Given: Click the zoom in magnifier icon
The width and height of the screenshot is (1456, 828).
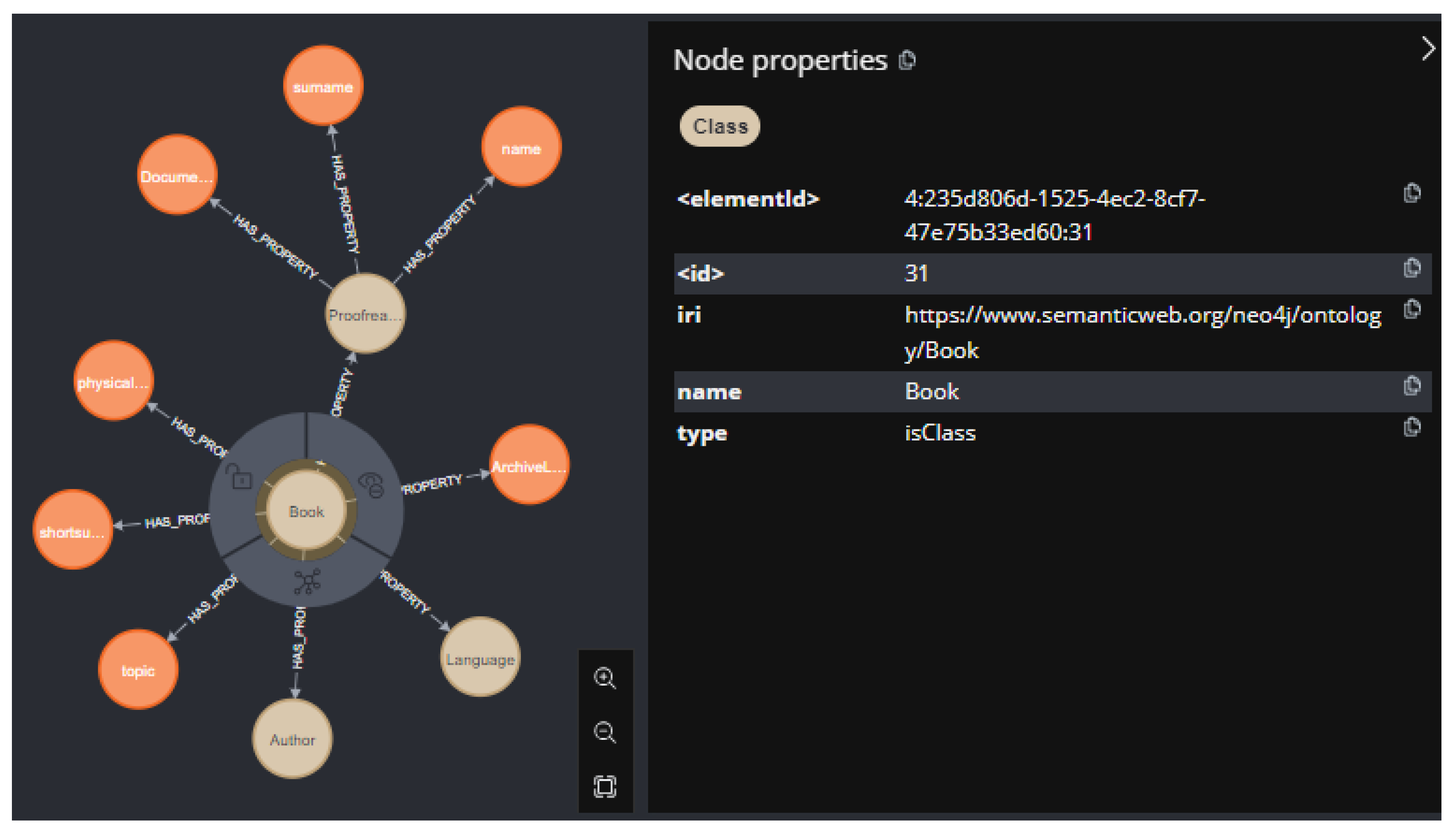Looking at the screenshot, I should pos(605,677).
